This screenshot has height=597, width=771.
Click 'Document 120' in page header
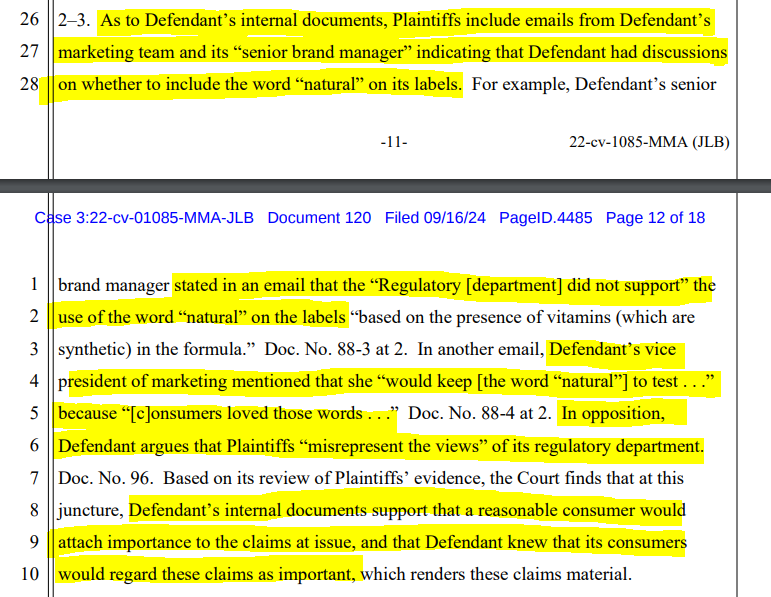click(319, 218)
